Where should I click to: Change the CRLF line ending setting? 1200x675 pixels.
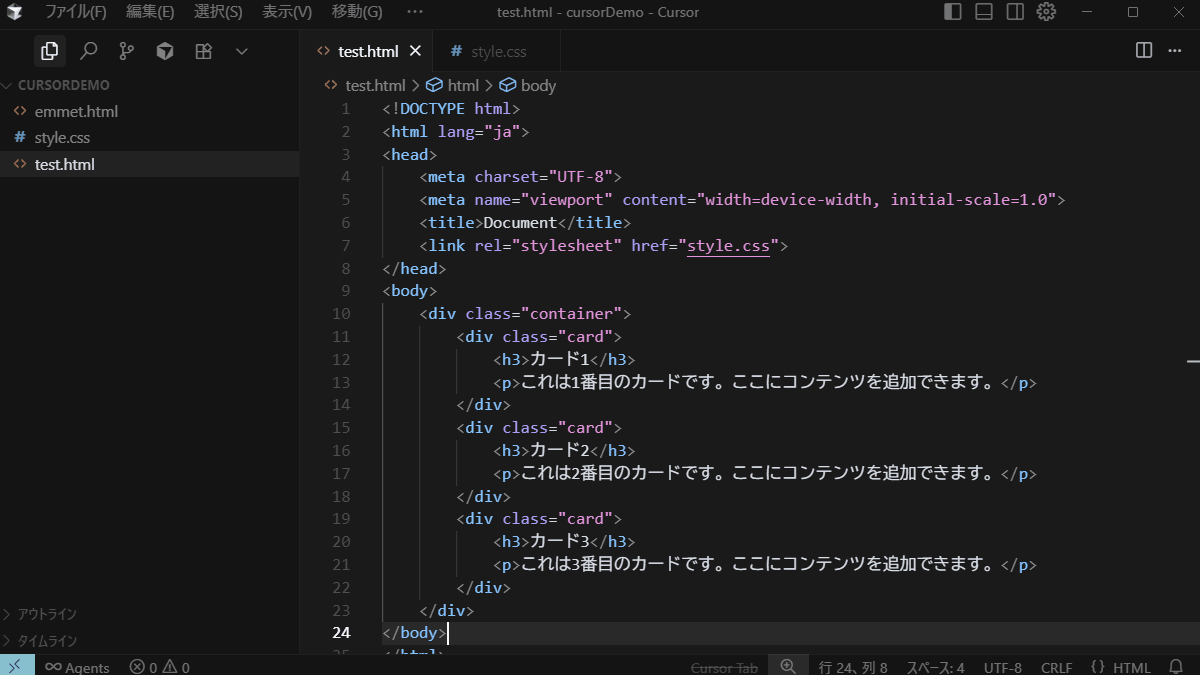click(1056, 667)
